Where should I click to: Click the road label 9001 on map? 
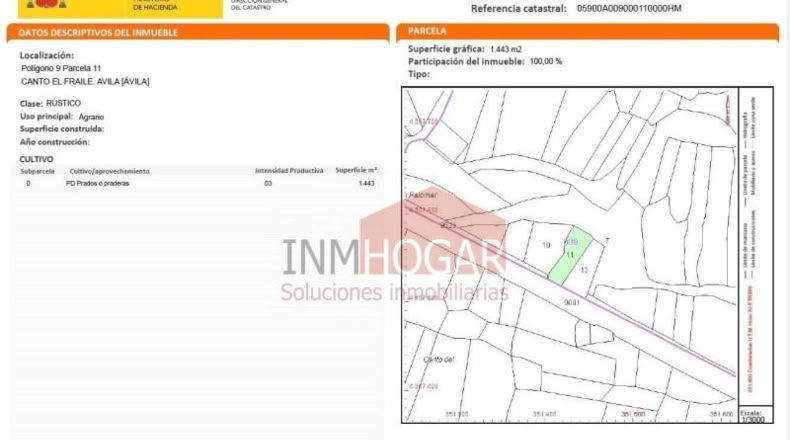point(572,302)
